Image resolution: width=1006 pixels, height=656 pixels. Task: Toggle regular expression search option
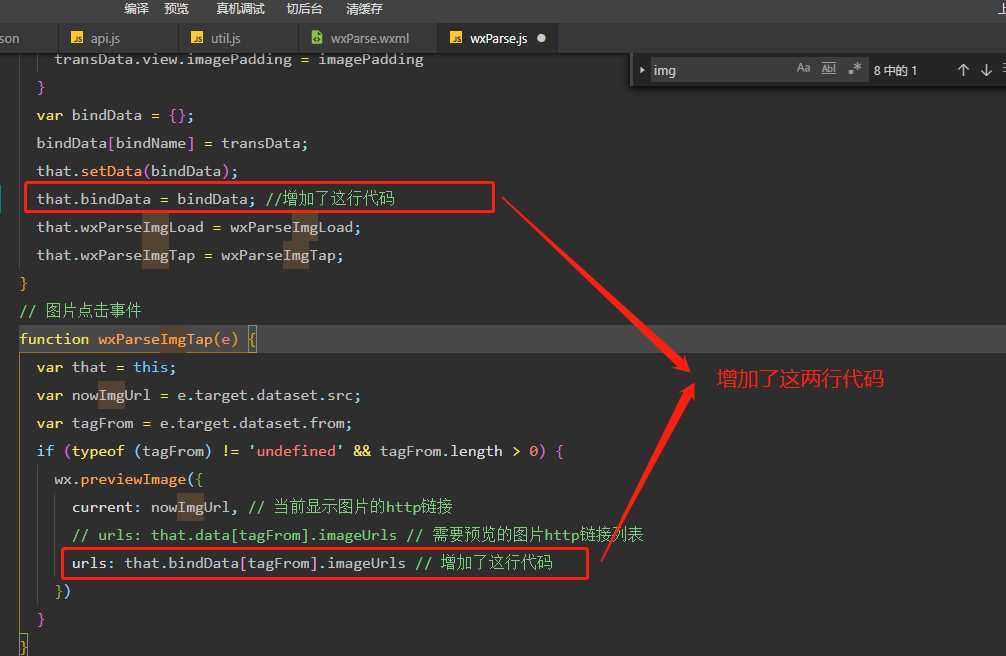click(x=855, y=68)
